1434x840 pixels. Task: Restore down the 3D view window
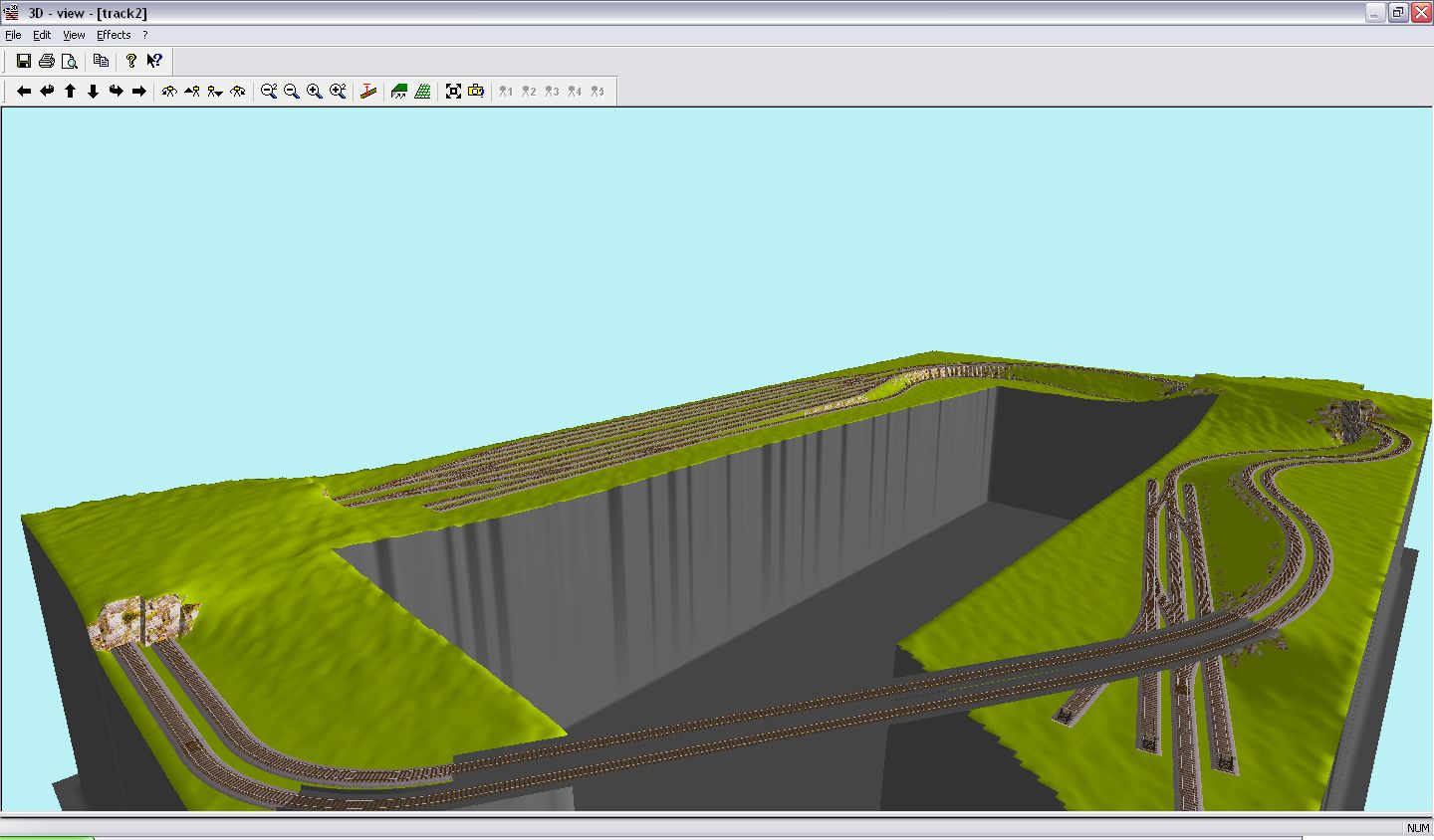pyautogui.click(x=1398, y=13)
